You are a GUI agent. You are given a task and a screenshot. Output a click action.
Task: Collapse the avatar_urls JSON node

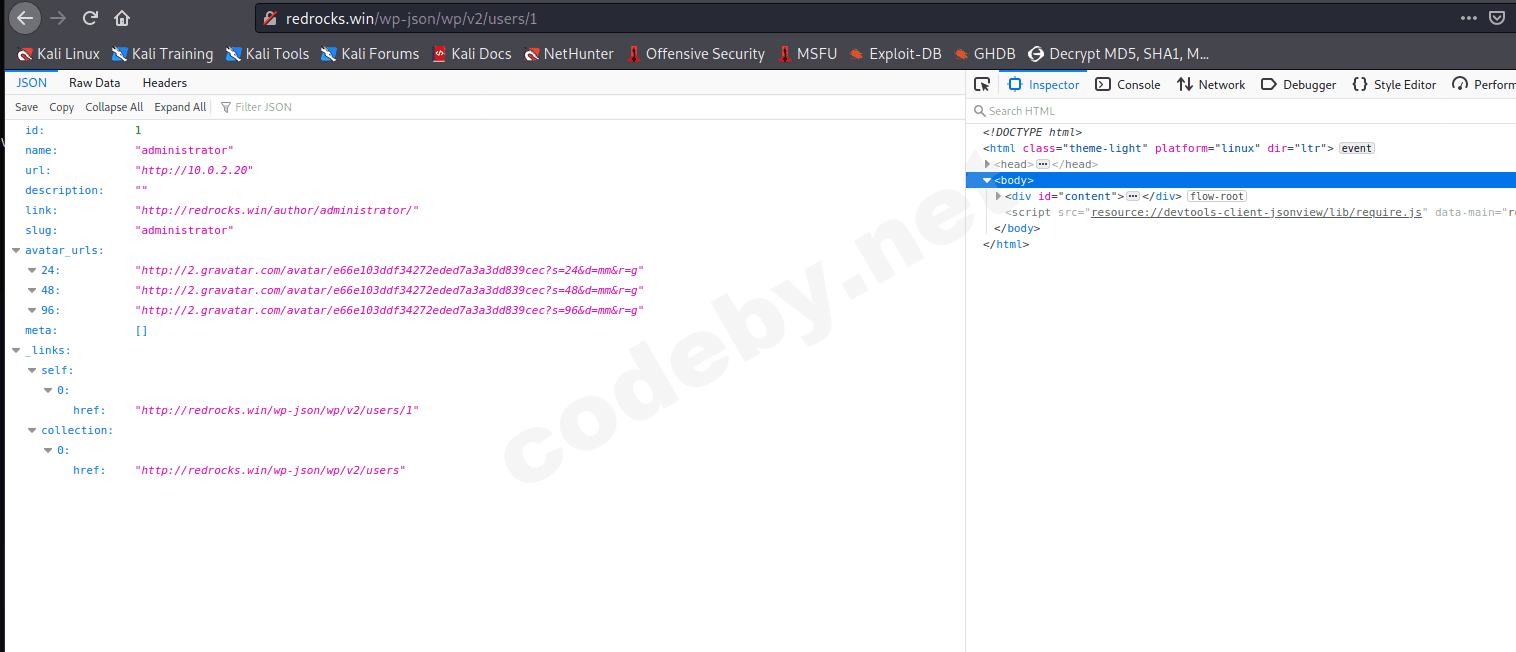[16, 250]
